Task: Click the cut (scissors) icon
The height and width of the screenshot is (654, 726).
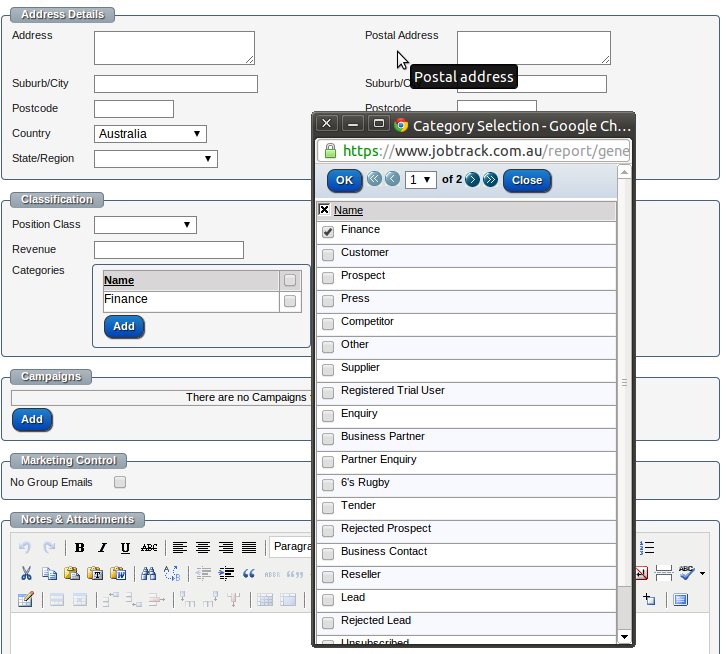Action: click(x=26, y=574)
